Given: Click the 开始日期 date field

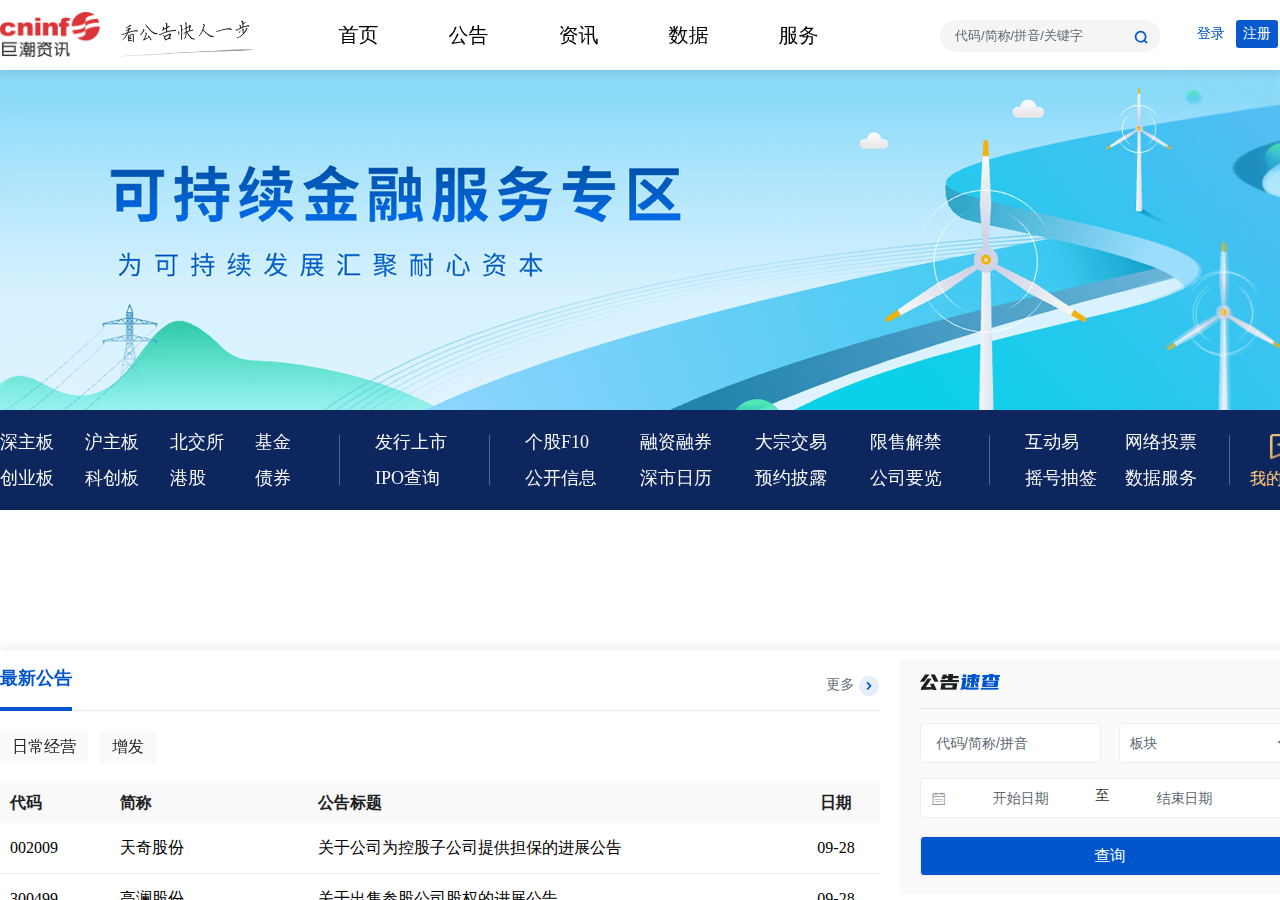Looking at the screenshot, I should [x=1020, y=798].
